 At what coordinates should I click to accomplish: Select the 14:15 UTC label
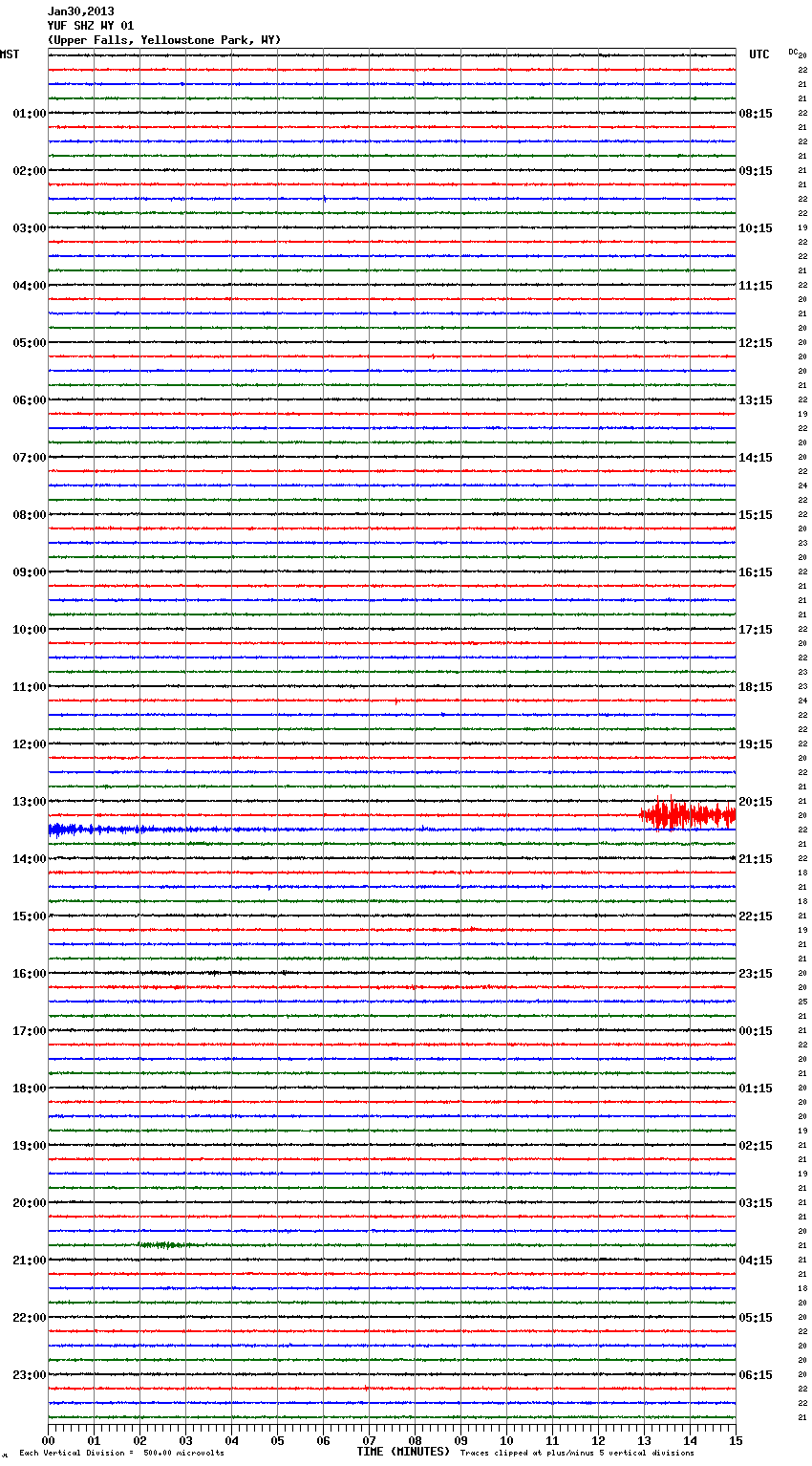756,458
